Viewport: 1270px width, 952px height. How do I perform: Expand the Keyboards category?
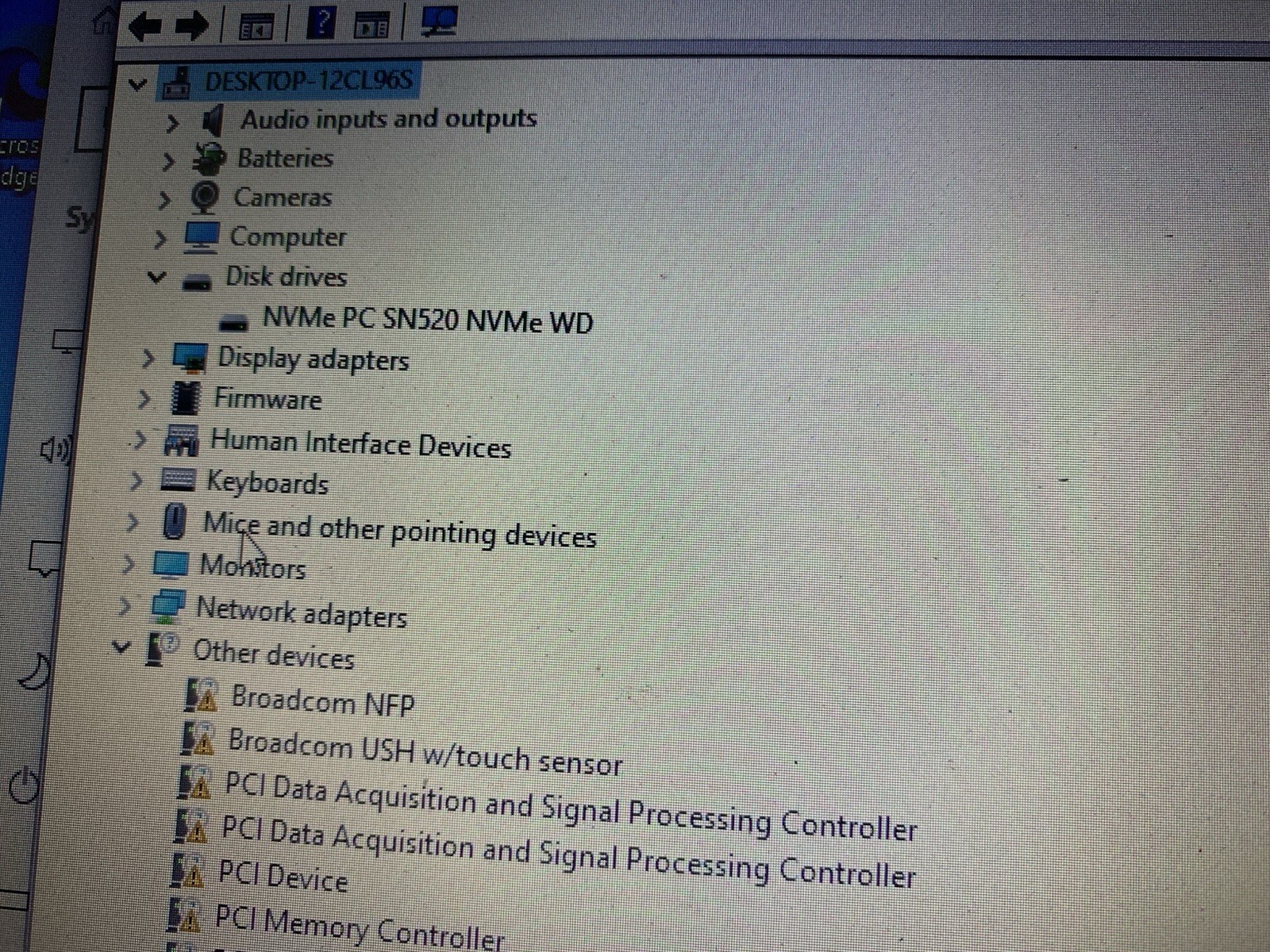tap(136, 481)
